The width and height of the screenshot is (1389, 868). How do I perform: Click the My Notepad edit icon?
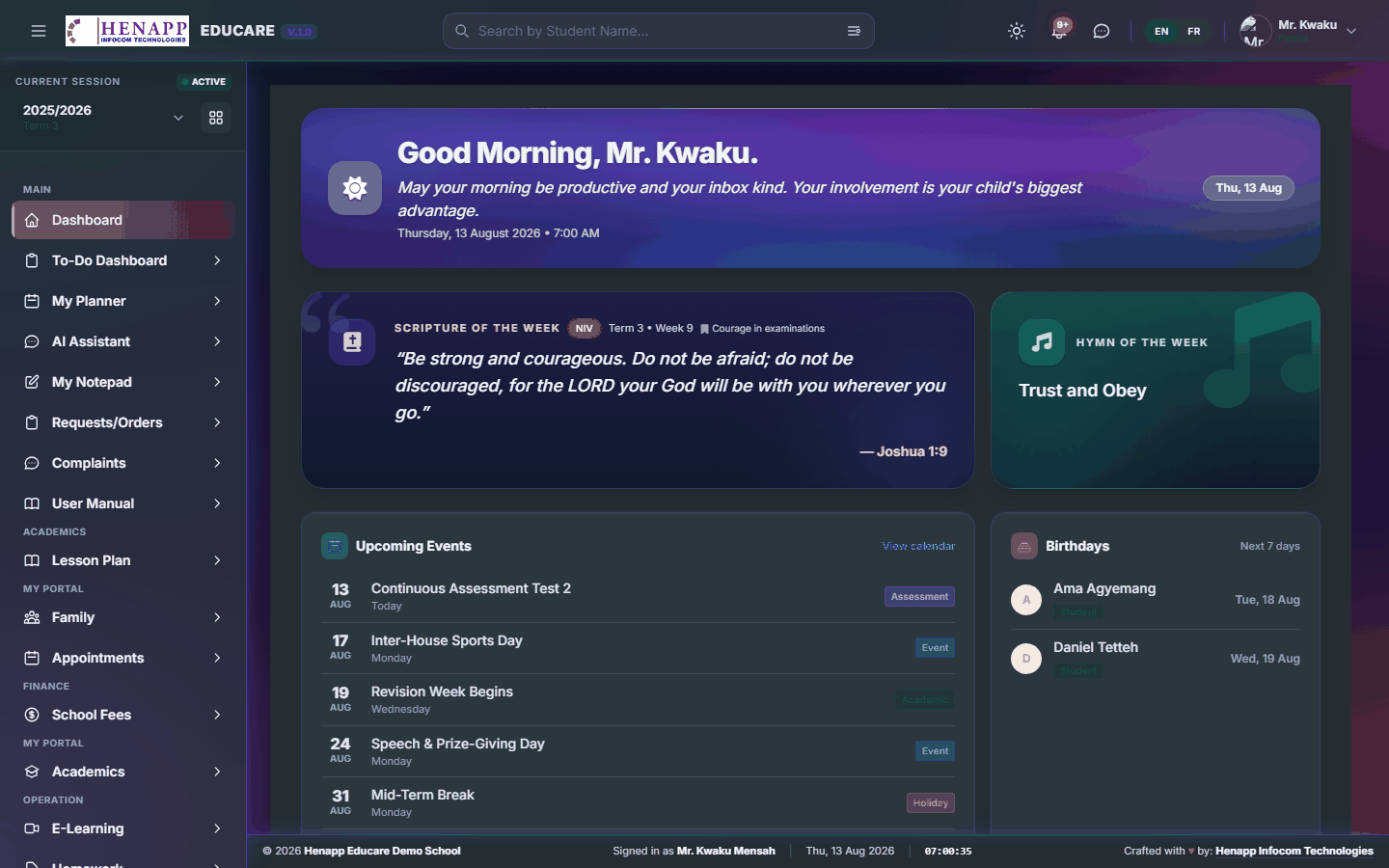pos(32,382)
